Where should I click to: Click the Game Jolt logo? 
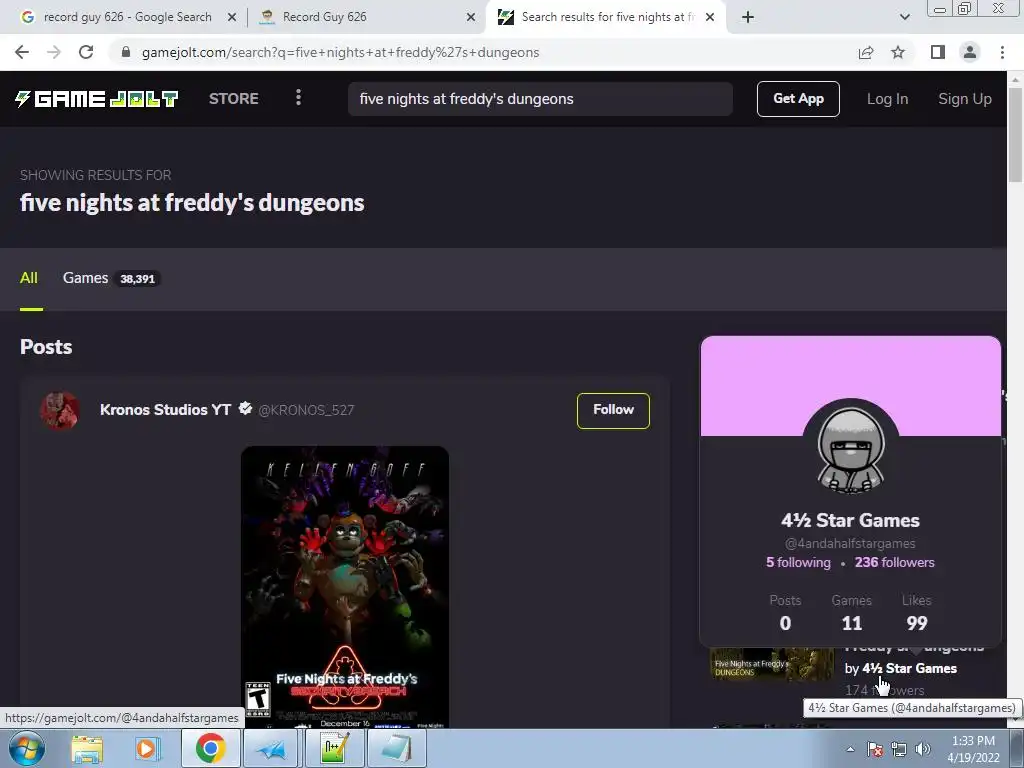97,99
